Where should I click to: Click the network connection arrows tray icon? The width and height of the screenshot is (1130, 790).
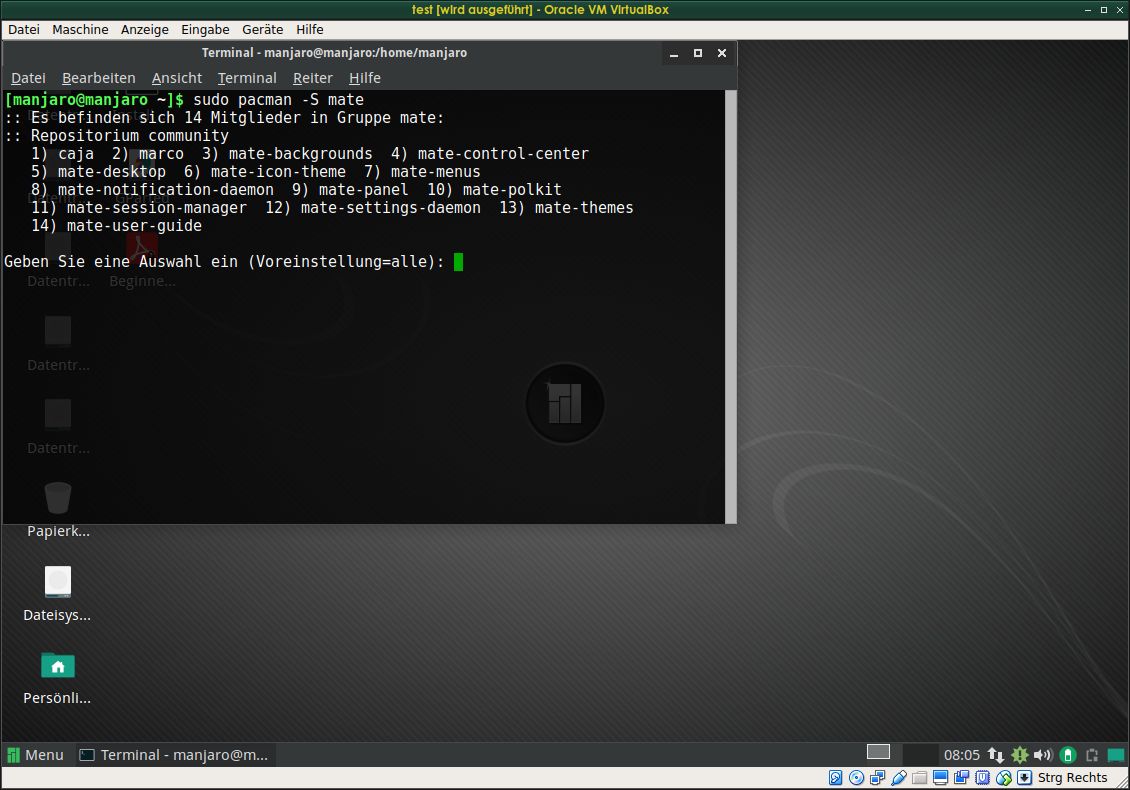click(x=996, y=755)
